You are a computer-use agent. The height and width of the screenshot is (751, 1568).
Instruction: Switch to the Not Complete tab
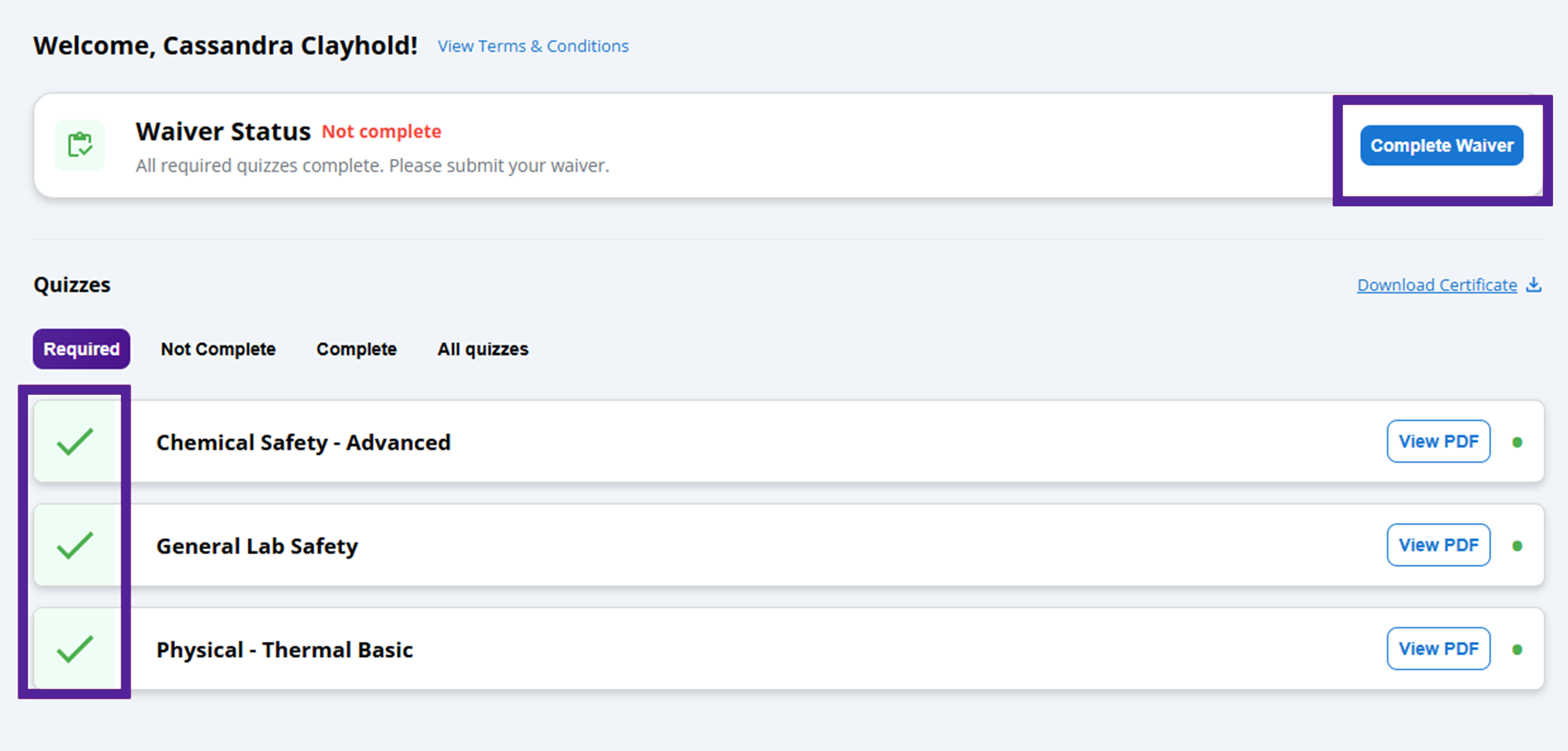[218, 348]
